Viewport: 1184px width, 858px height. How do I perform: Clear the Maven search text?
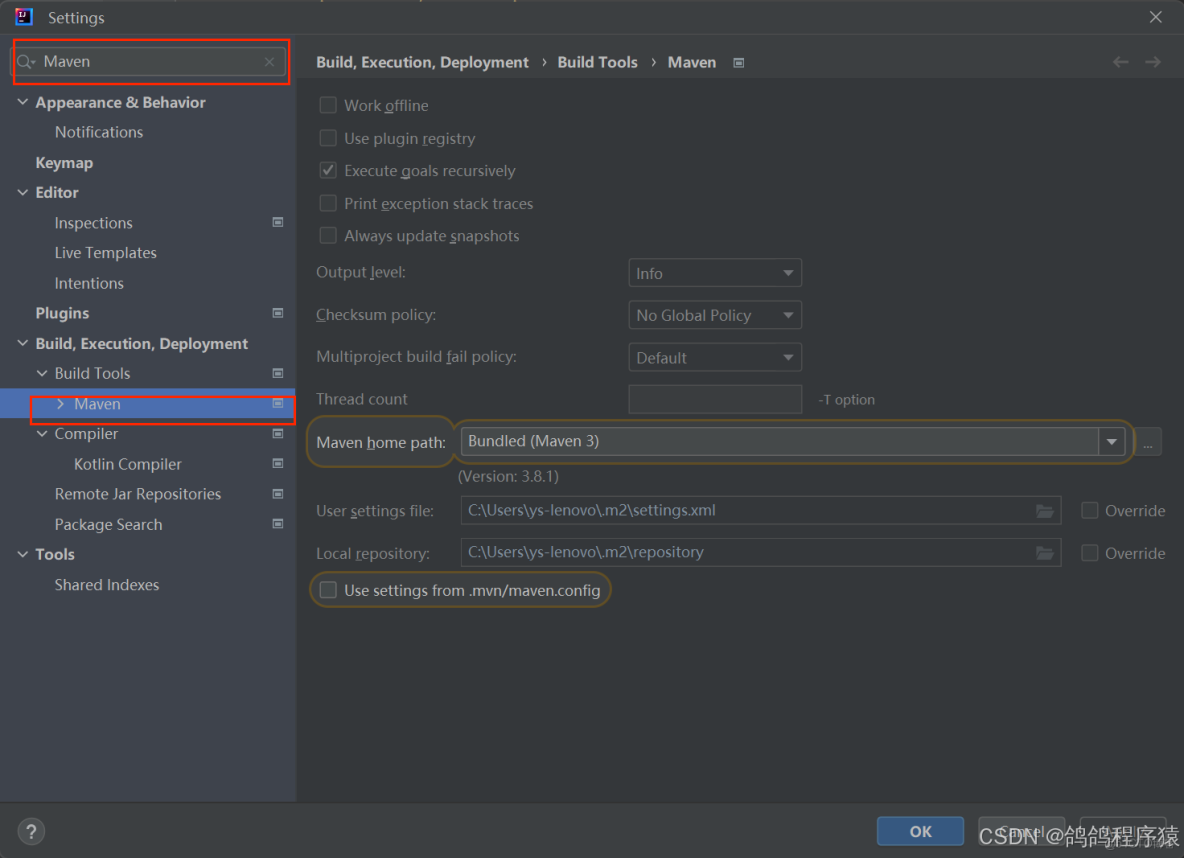pyautogui.click(x=269, y=62)
